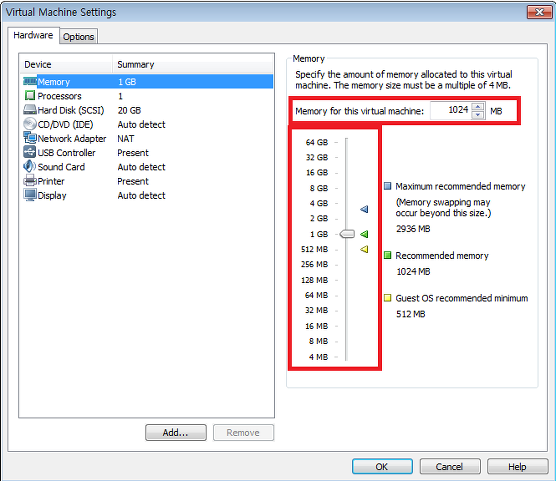Click the green square legend for Recommended memory

tap(388, 255)
